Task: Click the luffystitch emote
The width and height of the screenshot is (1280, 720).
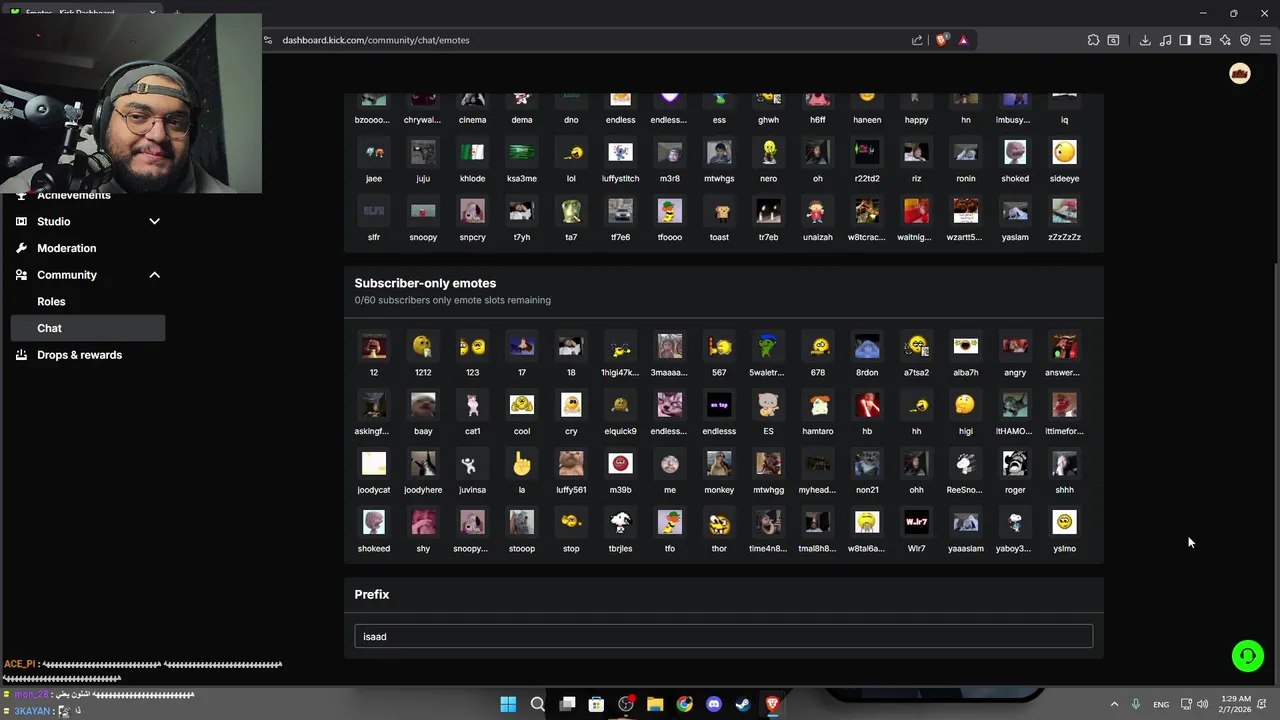Action: click(x=620, y=153)
